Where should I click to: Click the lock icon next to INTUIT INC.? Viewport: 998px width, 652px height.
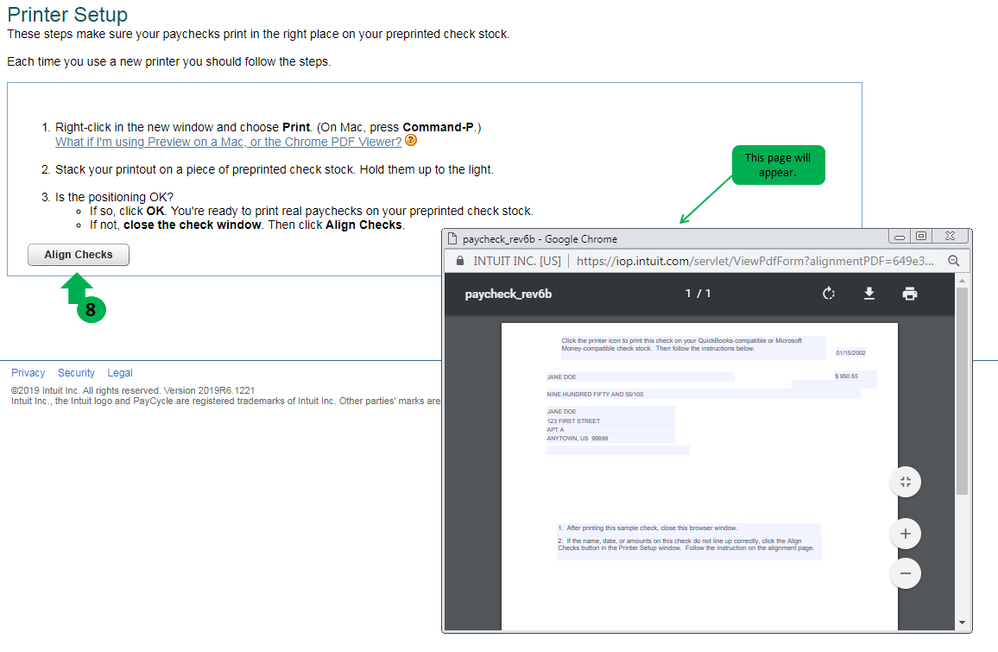tap(460, 261)
